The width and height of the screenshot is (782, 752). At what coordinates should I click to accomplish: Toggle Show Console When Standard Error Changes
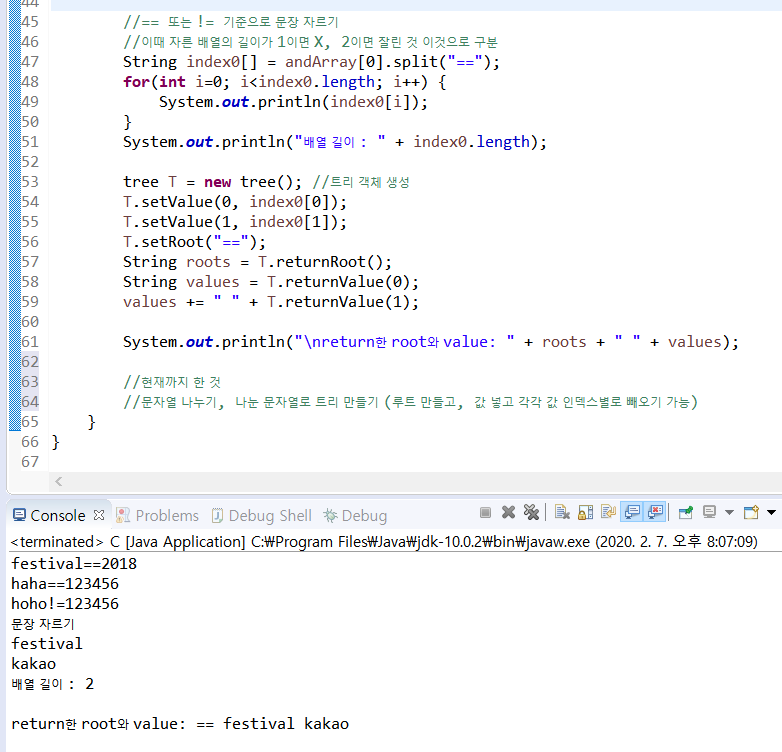click(655, 513)
